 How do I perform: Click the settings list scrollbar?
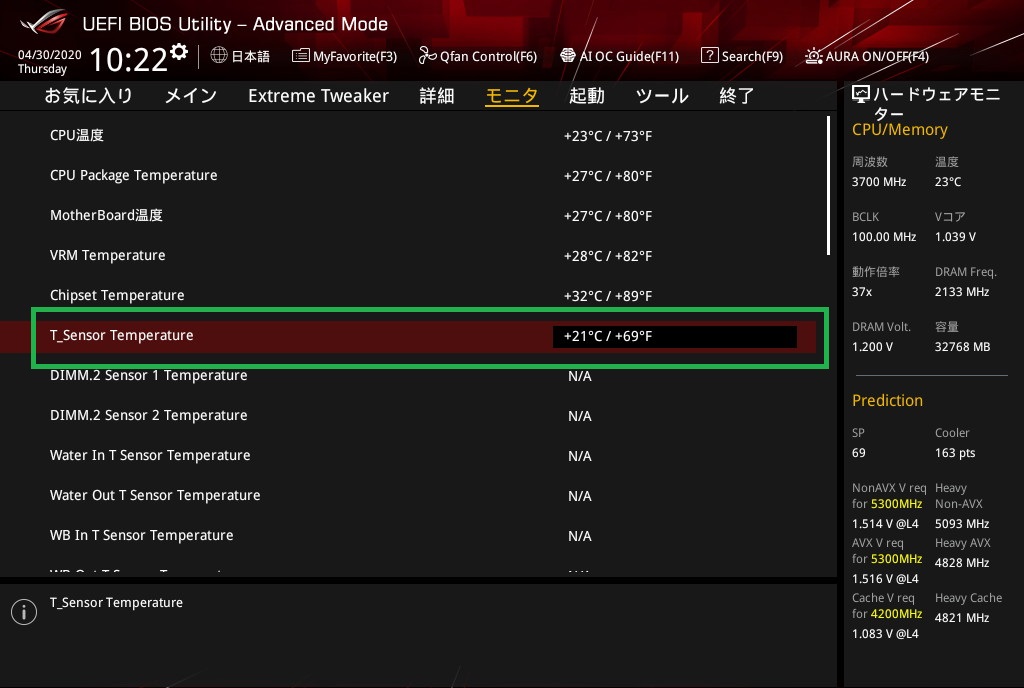pyautogui.click(x=828, y=185)
